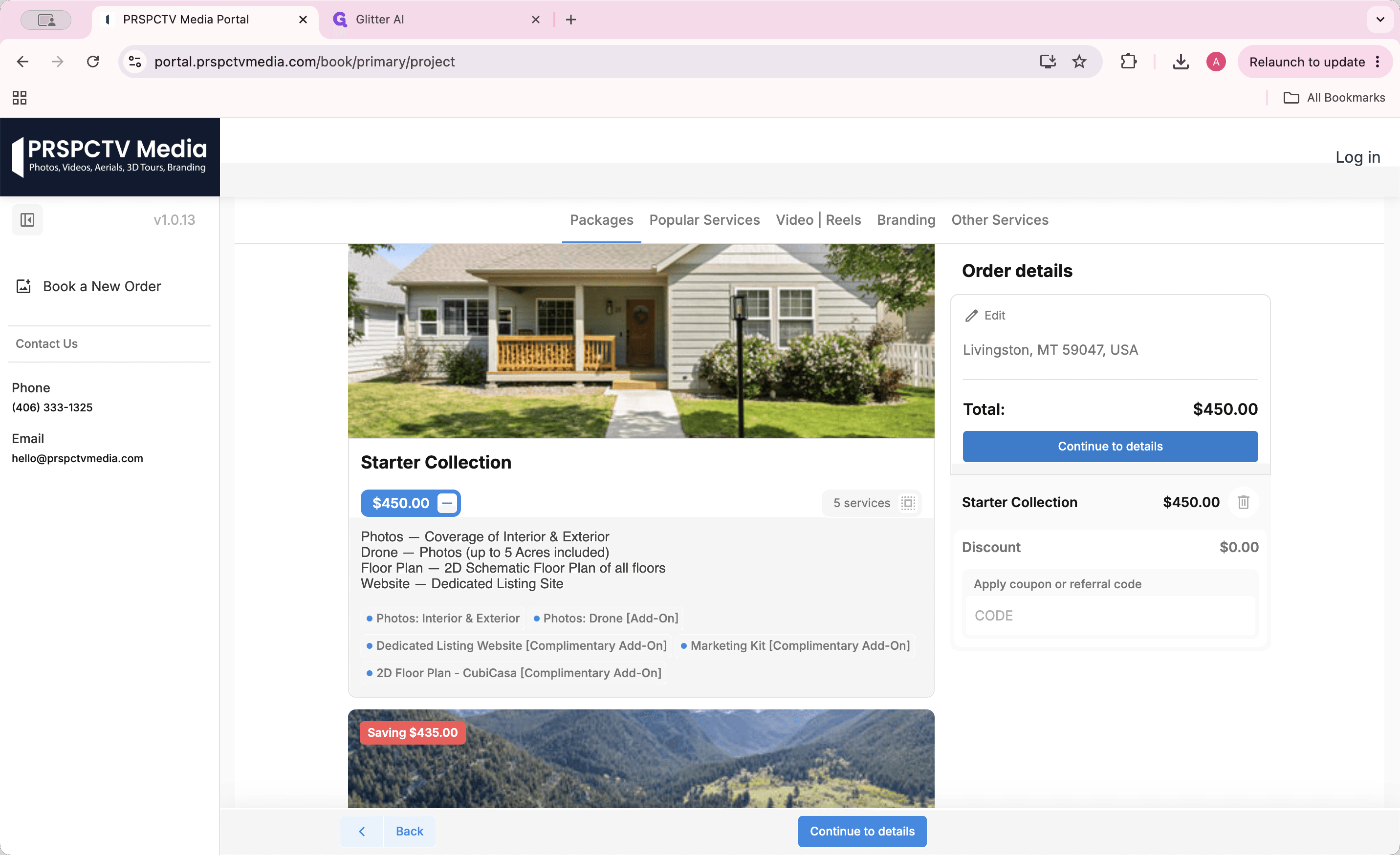The width and height of the screenshot is (1400, 855).
Task: Click the Contact Us text
Action: pos(46,343)
